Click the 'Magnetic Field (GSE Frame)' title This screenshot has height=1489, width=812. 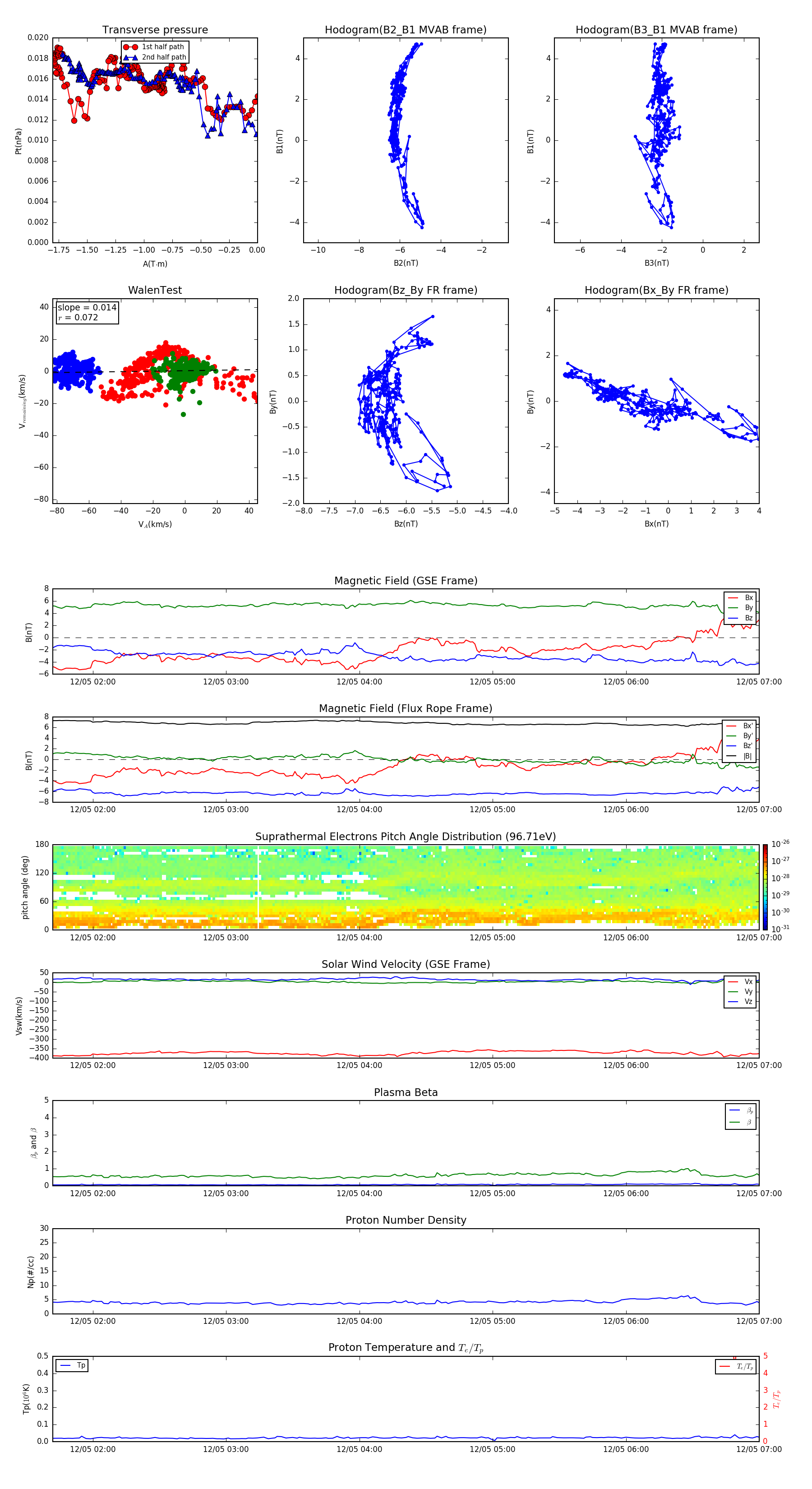tap(406, 581)
